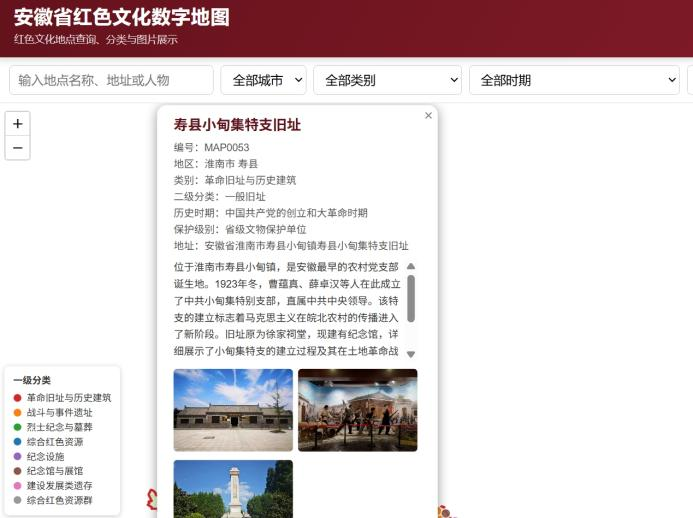Click legend label 综合红色资源群

pos(60,500)
